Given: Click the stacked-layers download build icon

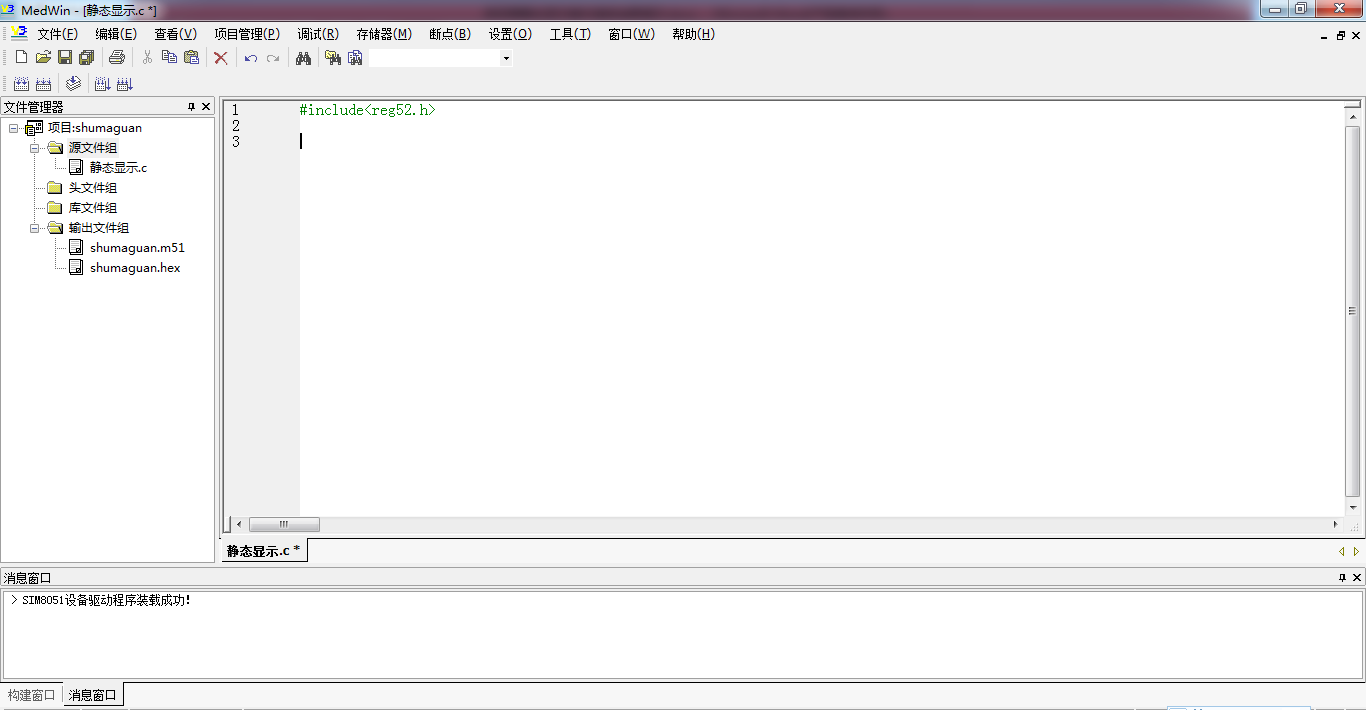Looking at the screenshot, I should pos(73,84).
